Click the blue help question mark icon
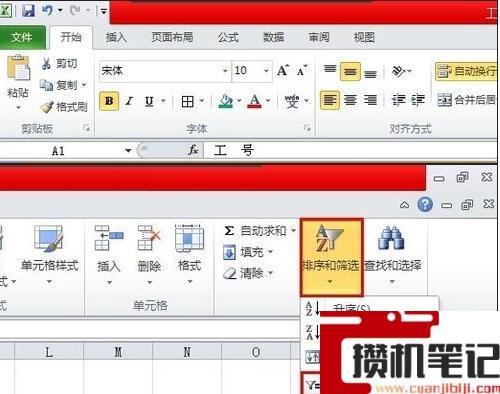 425,204
